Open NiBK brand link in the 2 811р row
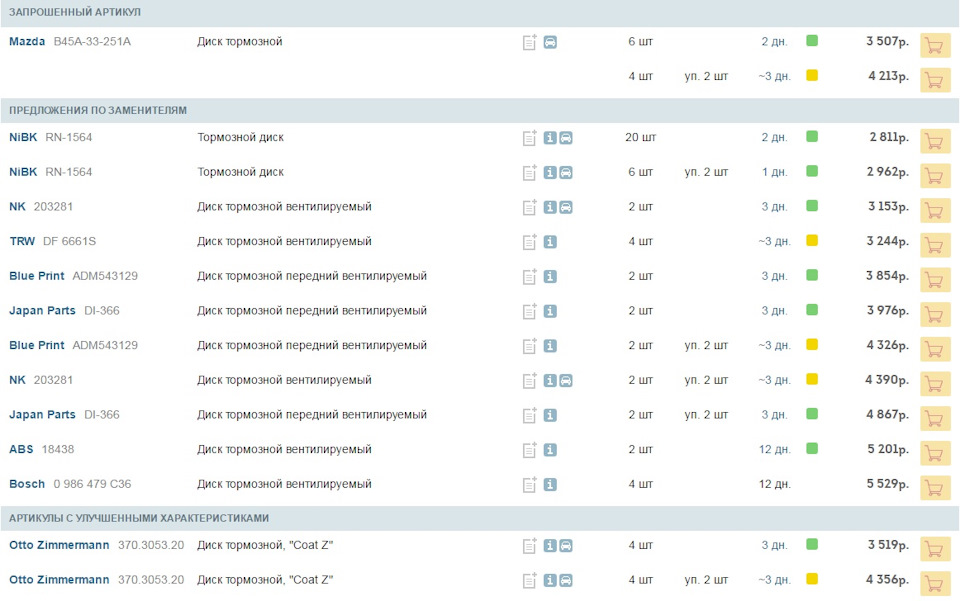This screenshot has height=601, width=960. click(x=23, y=137)
